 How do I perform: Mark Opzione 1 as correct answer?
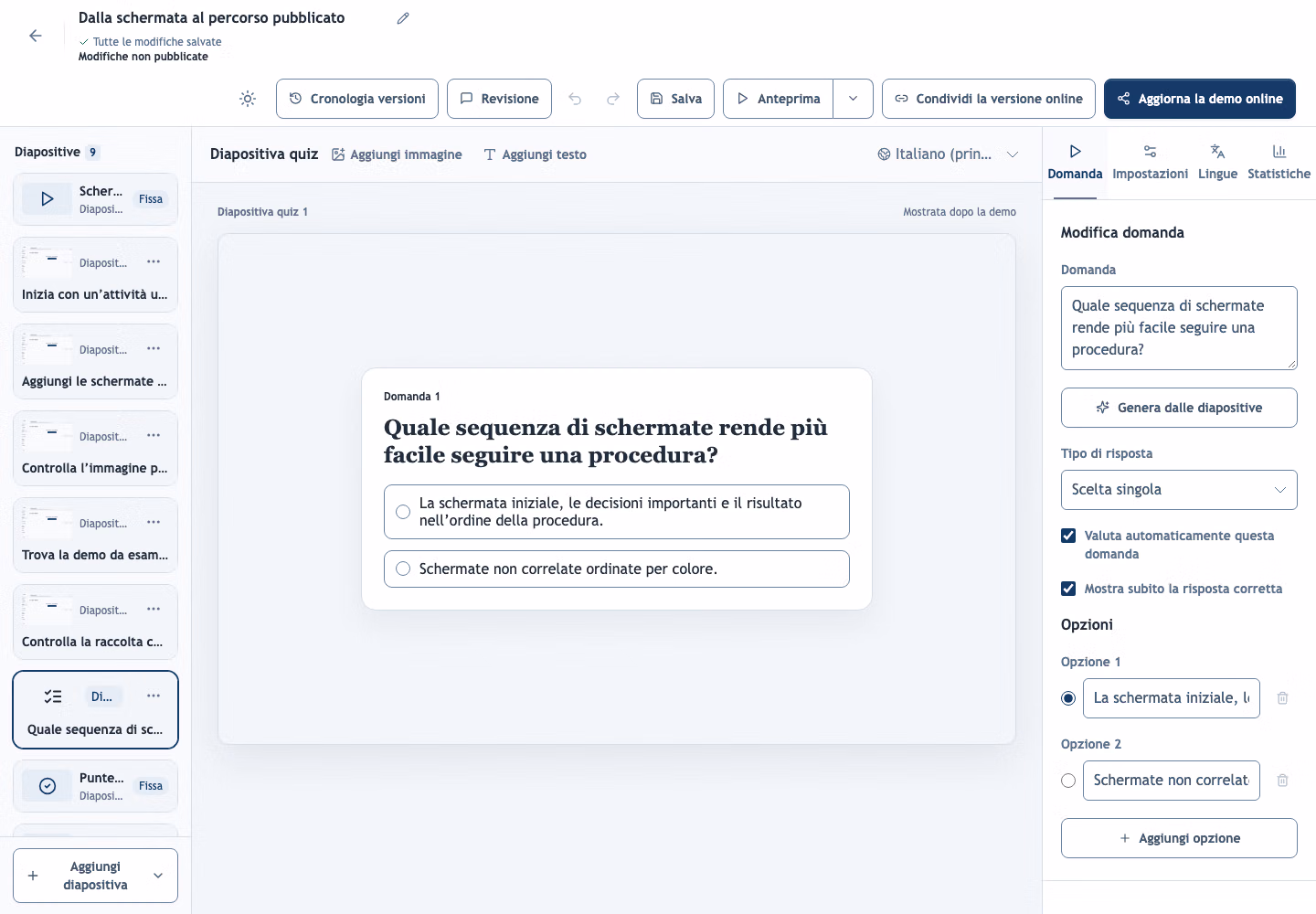(1068, 698)
